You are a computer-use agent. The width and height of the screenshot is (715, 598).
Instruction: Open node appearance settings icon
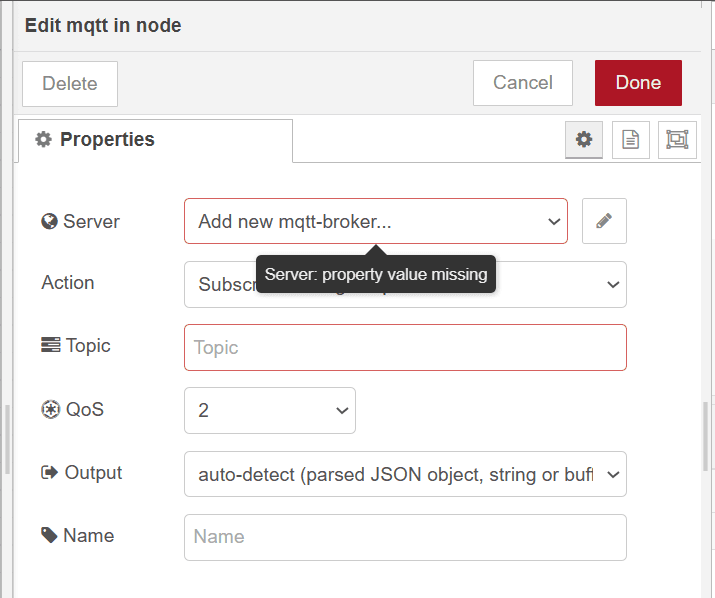click(x=677, y=140)
